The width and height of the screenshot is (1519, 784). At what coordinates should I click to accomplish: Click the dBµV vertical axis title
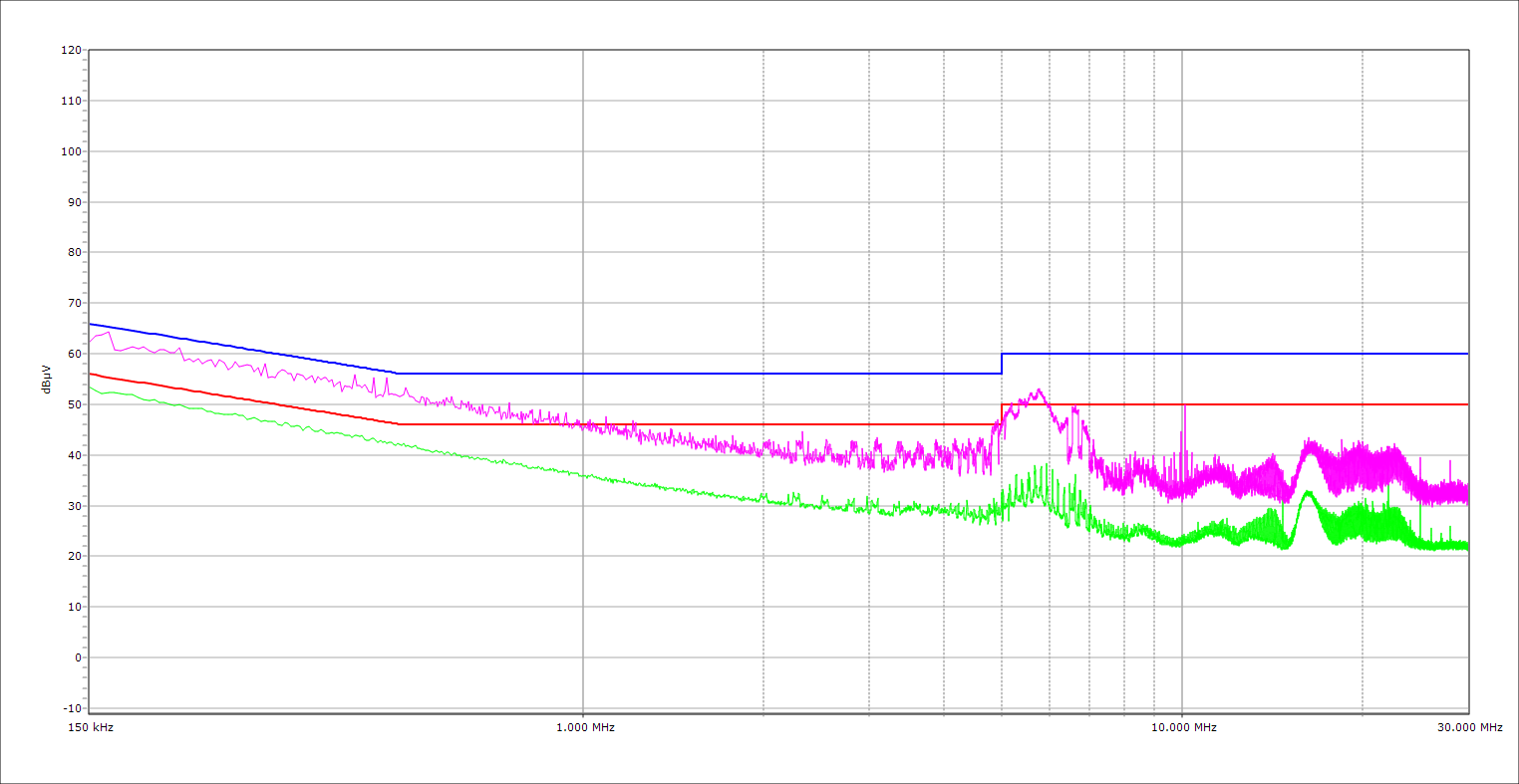point(47,381)
